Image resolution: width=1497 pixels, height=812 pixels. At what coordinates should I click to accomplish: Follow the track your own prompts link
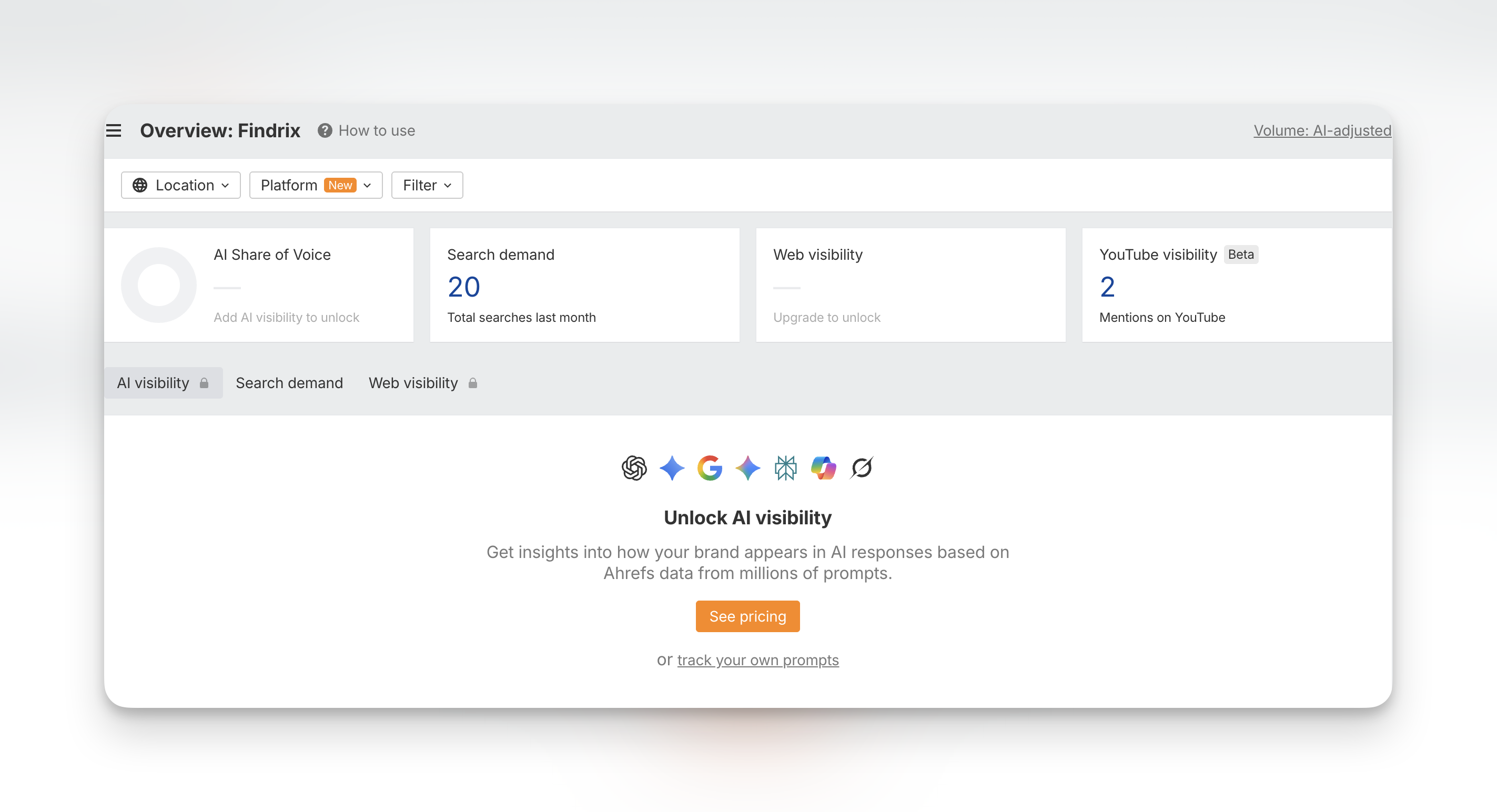point(758,660)
